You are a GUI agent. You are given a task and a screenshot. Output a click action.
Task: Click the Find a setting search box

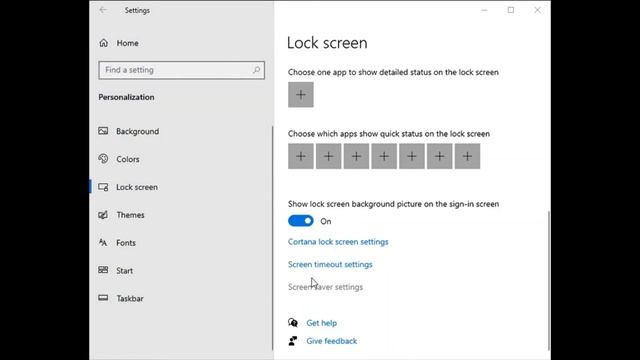coord(181,70)
